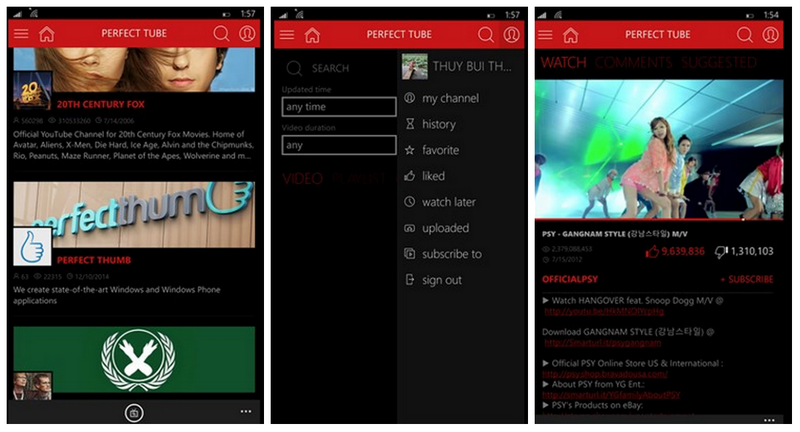Open hamburger menu in left phone screen
The image size is (800, 432).
pos(21,34)
